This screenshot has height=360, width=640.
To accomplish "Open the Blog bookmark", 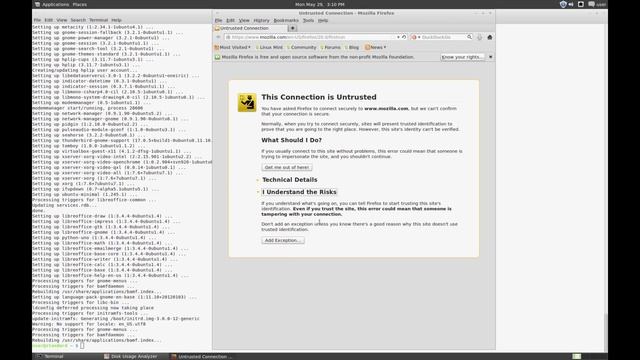I will click(352, 47).
